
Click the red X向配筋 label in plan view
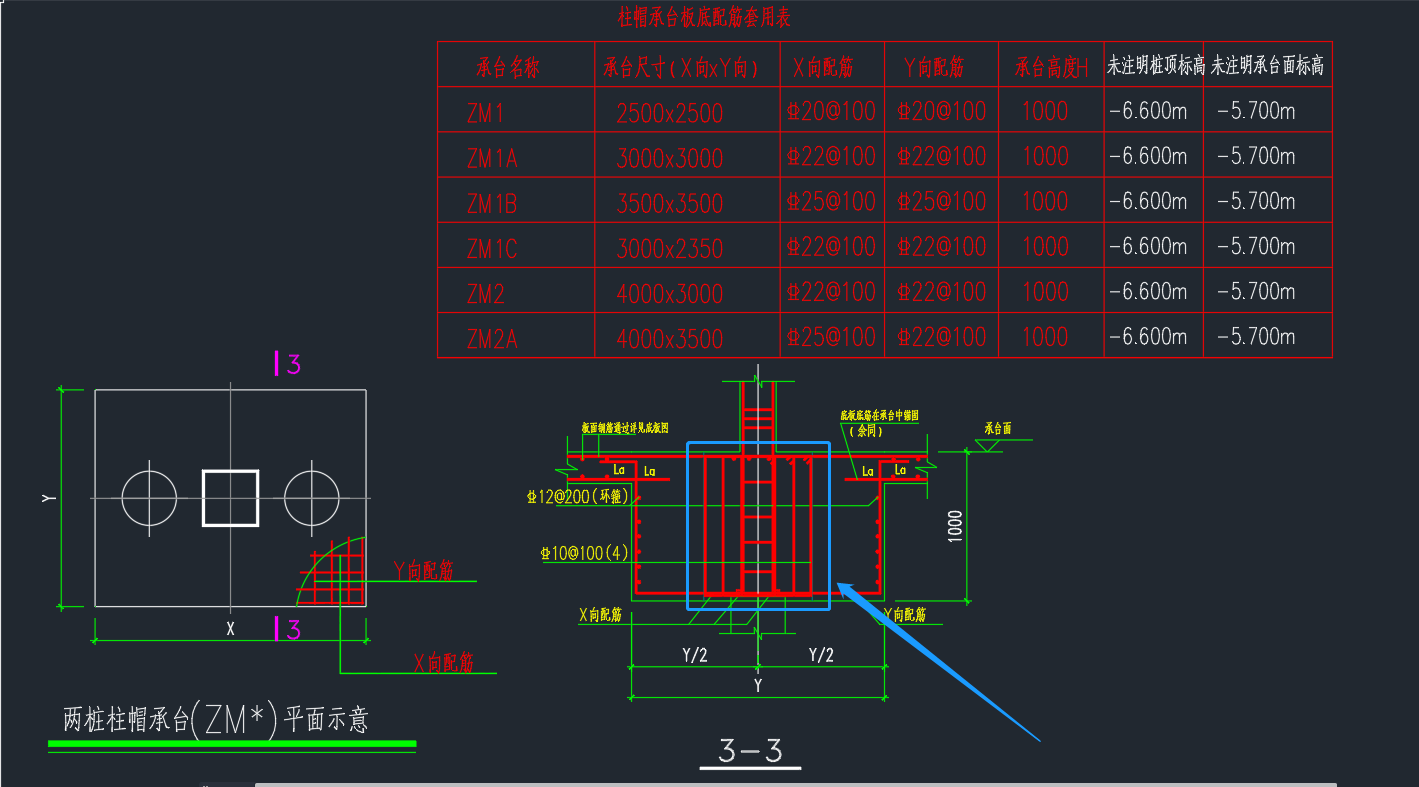pyautogui.click(x=443, y=662)
